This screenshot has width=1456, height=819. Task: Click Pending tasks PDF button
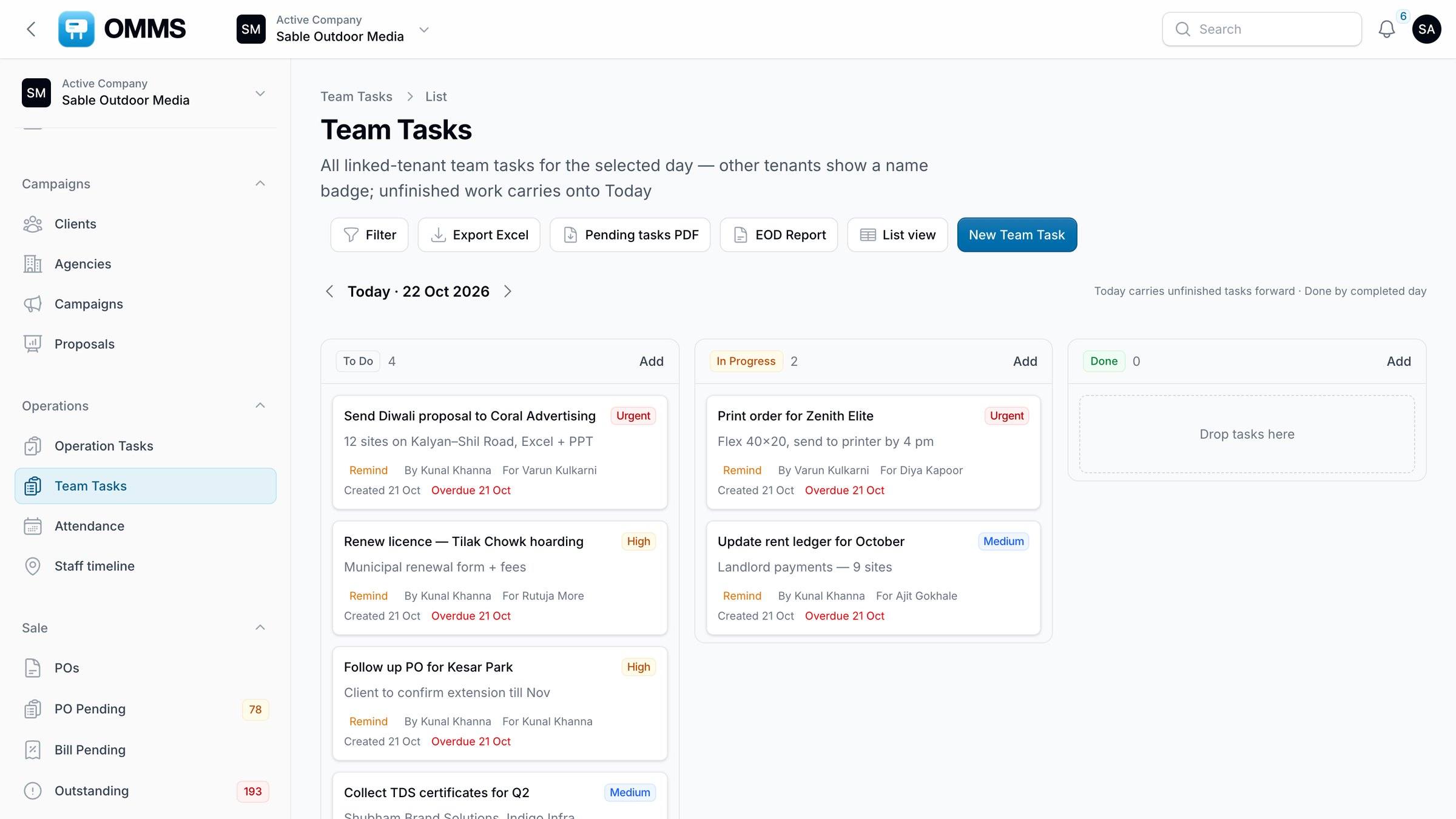pos(630,235)
